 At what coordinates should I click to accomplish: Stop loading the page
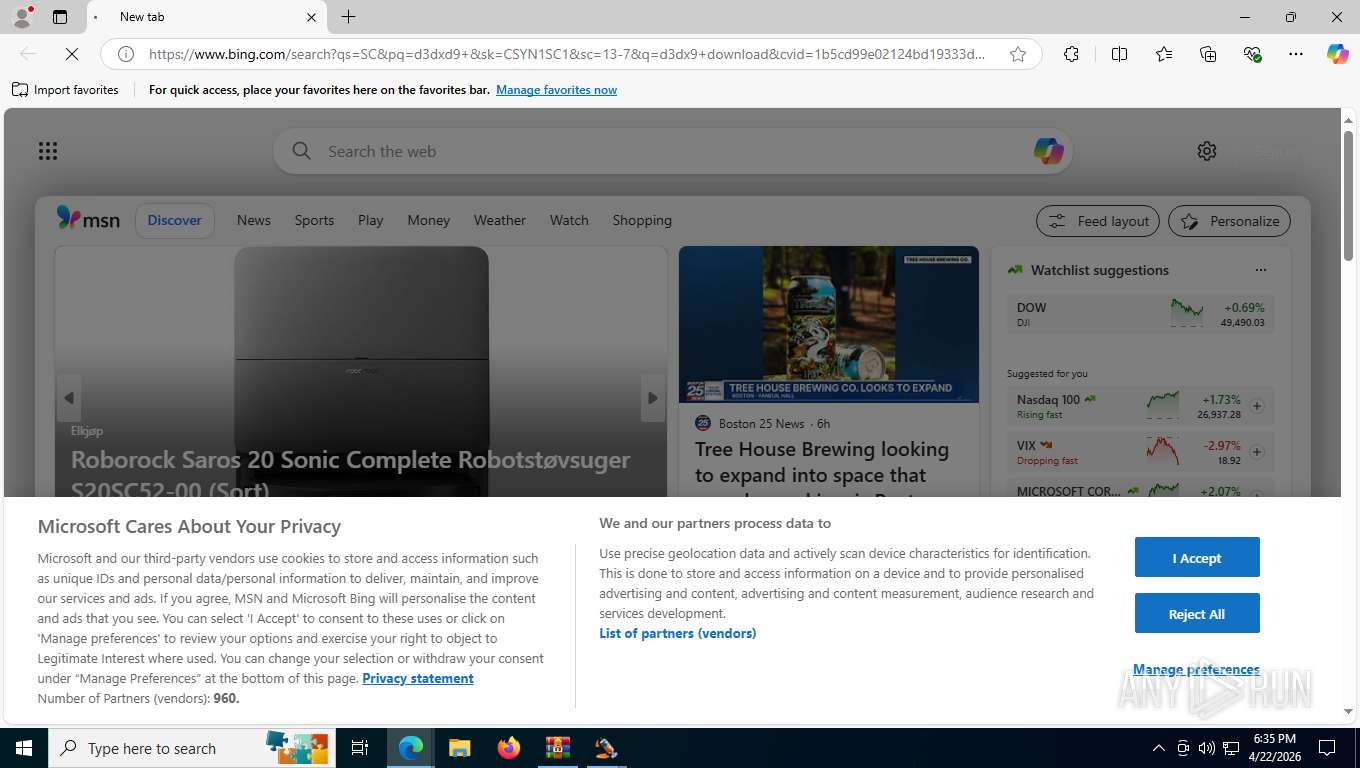point(71,54)
